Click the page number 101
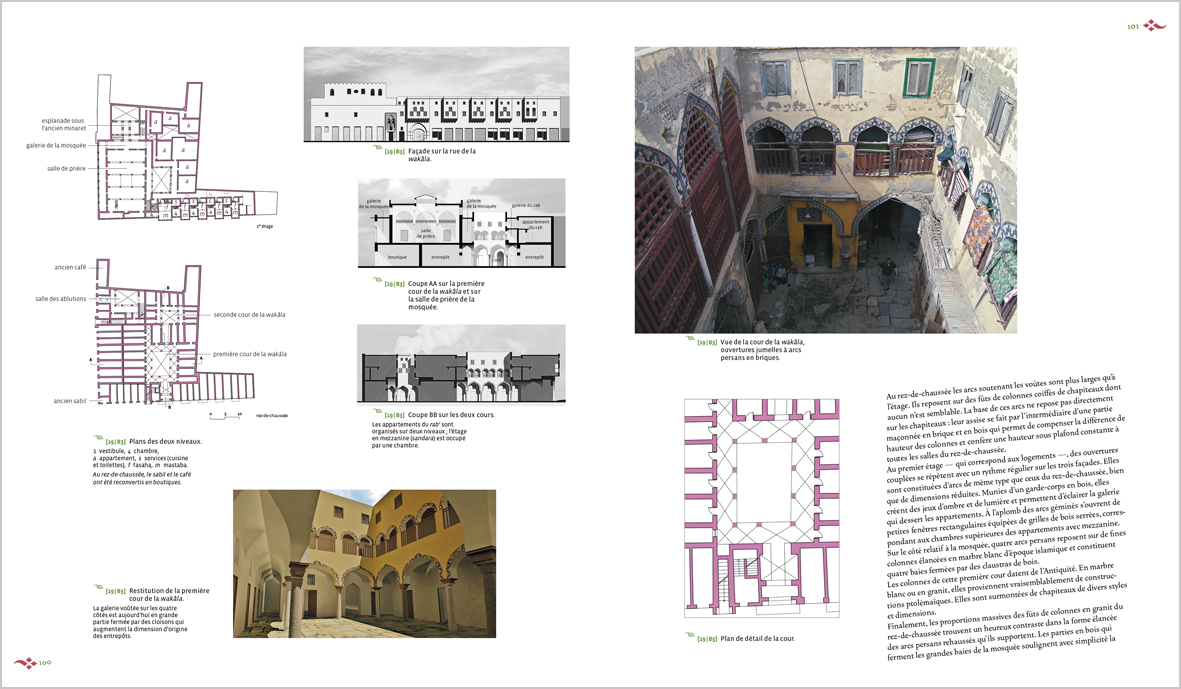 pos(1133,27)
